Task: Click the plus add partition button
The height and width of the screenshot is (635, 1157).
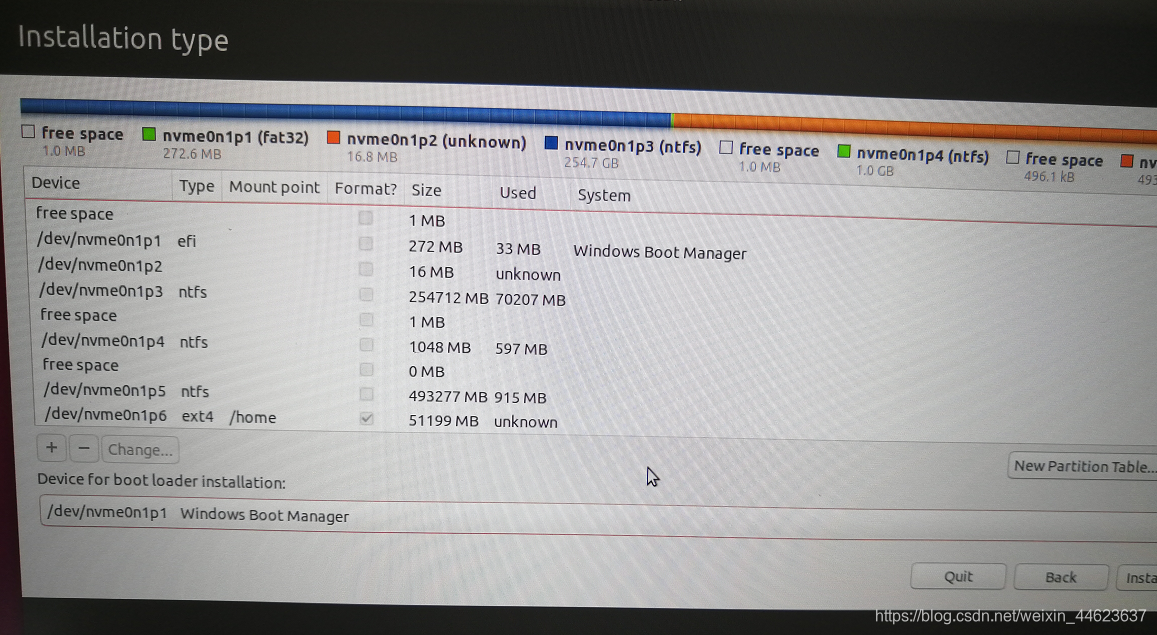Action: click(x=52, y=448)
